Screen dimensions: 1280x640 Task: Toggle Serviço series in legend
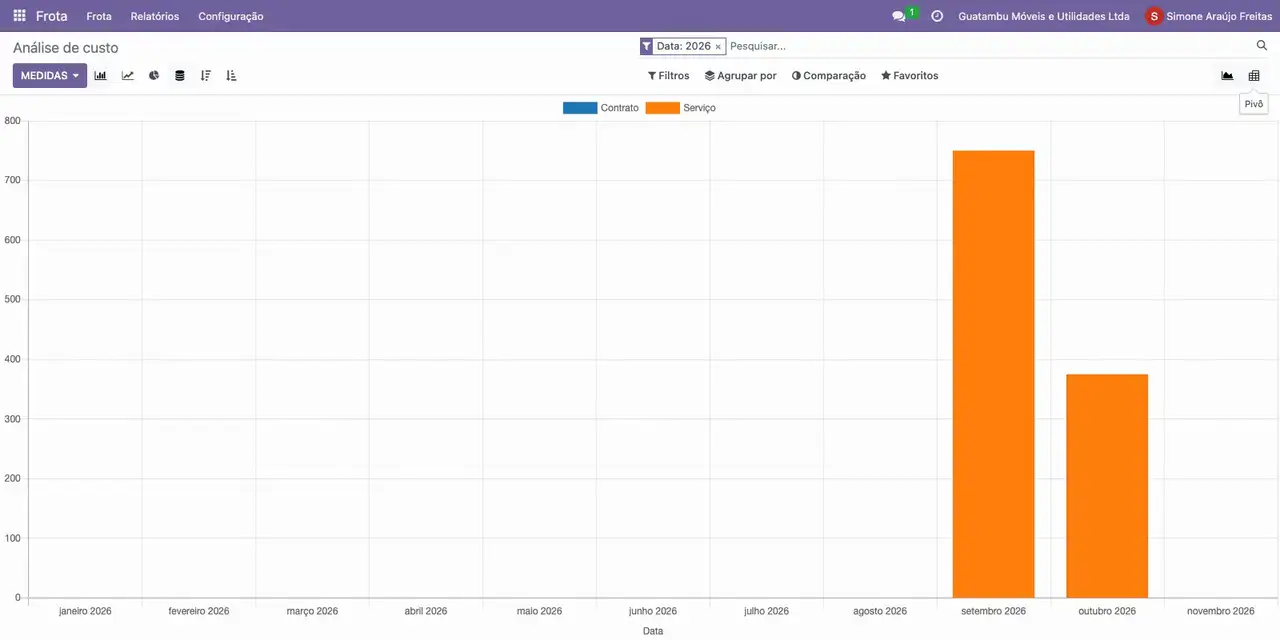[681, 108]
